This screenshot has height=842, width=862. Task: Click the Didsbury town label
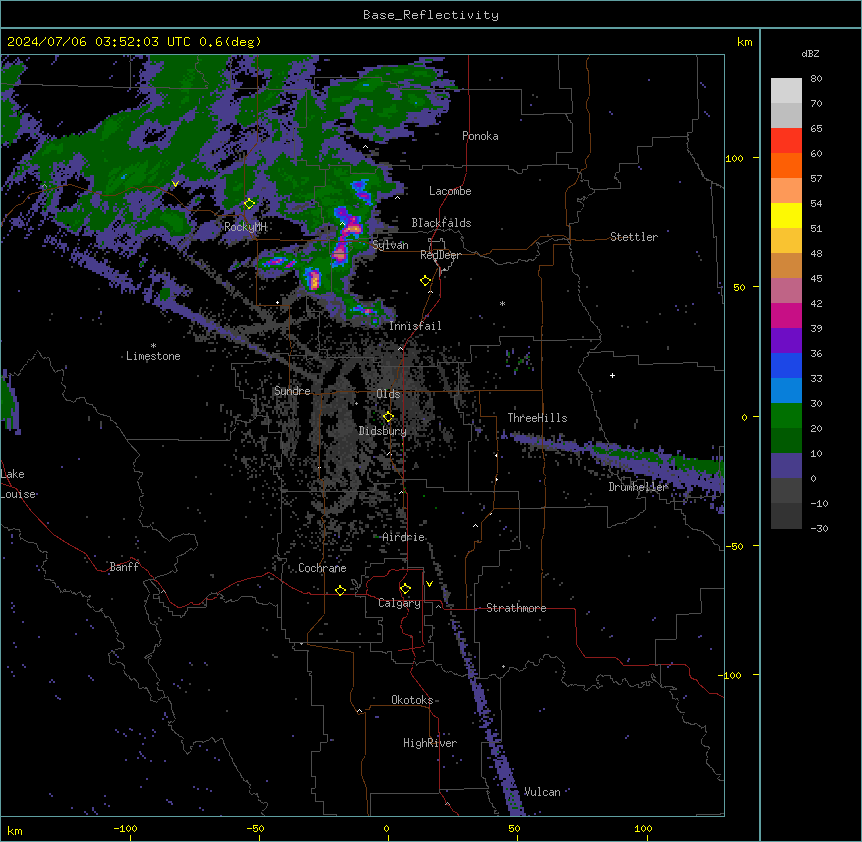[383, 431]
